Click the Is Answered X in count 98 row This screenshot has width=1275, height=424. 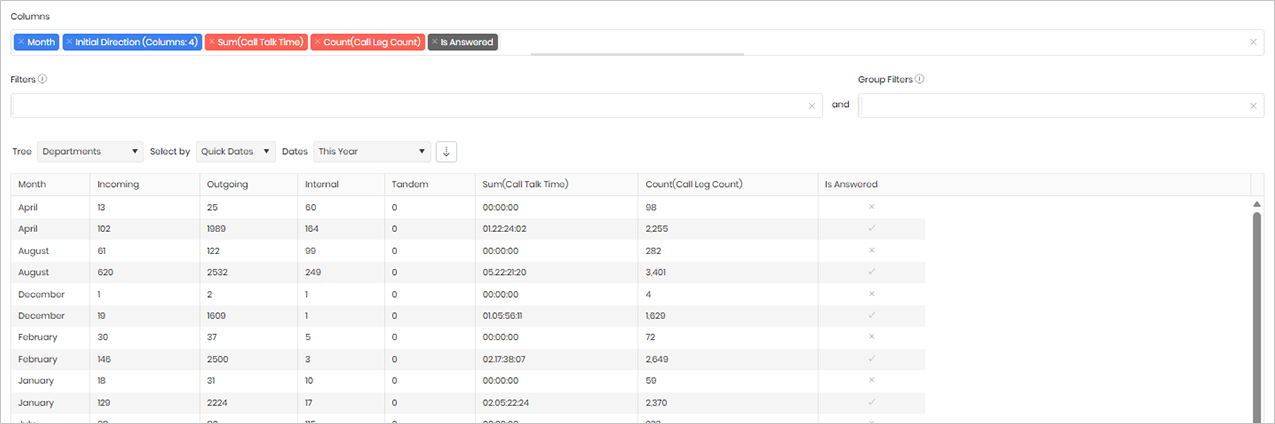[x=872, y=206]
